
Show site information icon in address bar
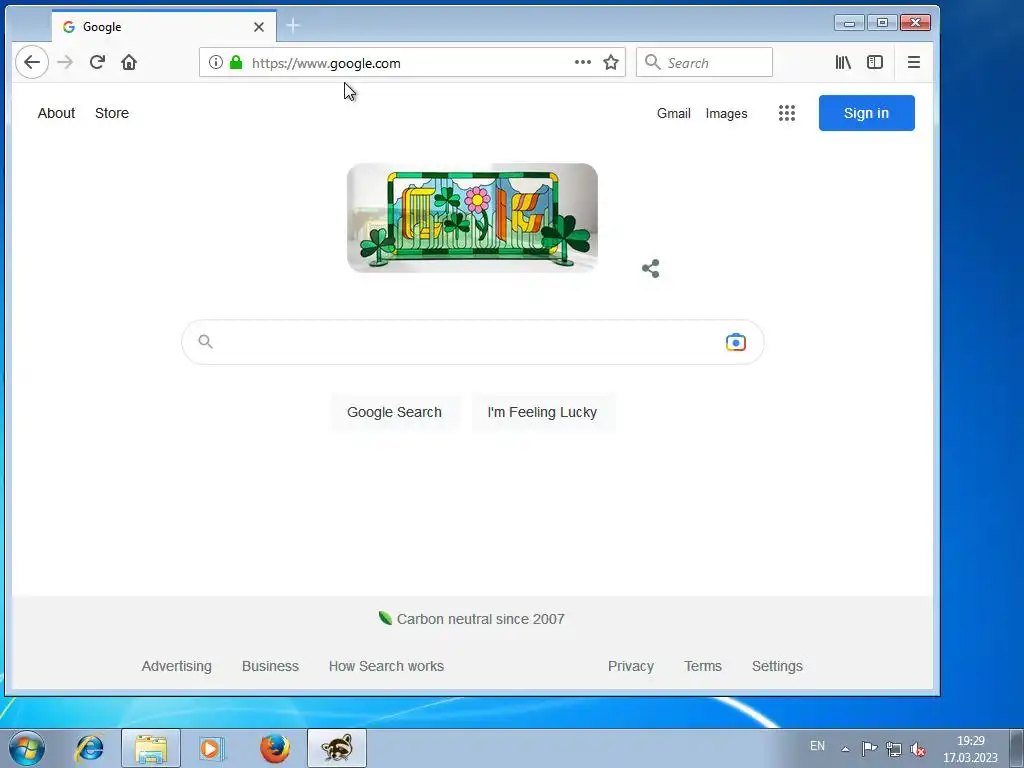click(x=216, y=62)
